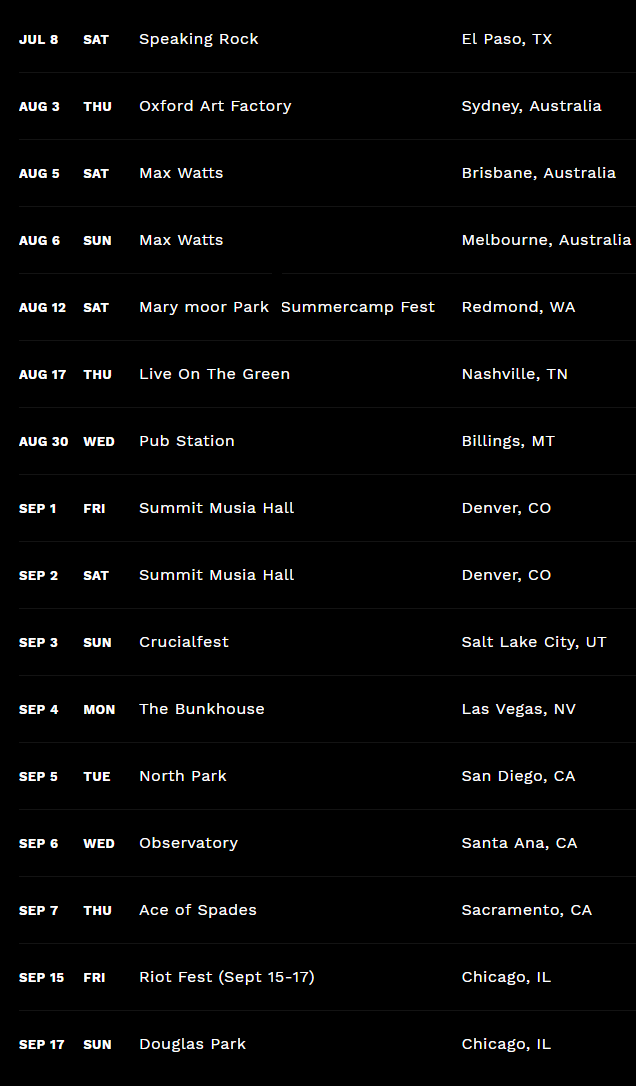
Task: Open the Crucialfest event
Action: tap(184, 642)
